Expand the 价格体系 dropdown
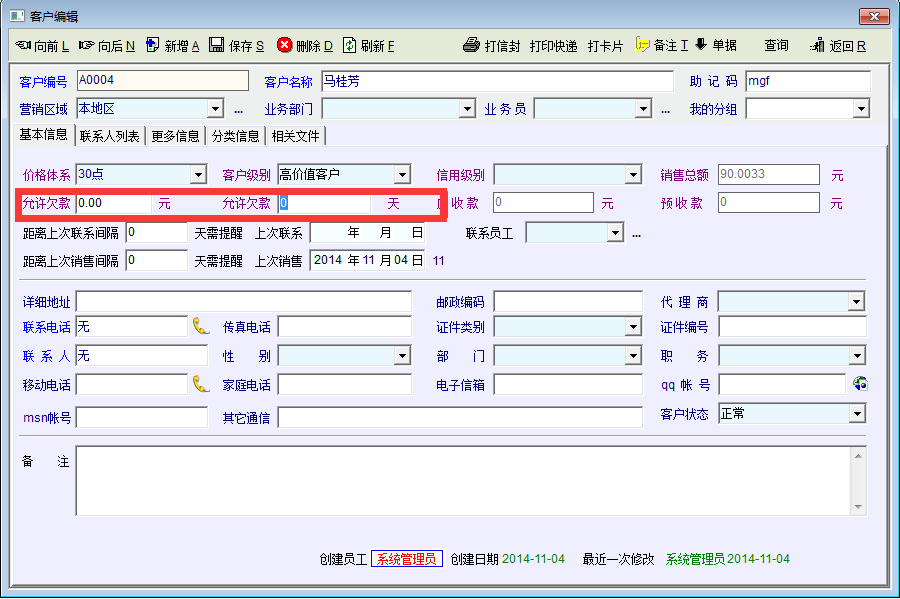This screenshot has height=599, width=900. pyautogui.click(x=198, y=175)
